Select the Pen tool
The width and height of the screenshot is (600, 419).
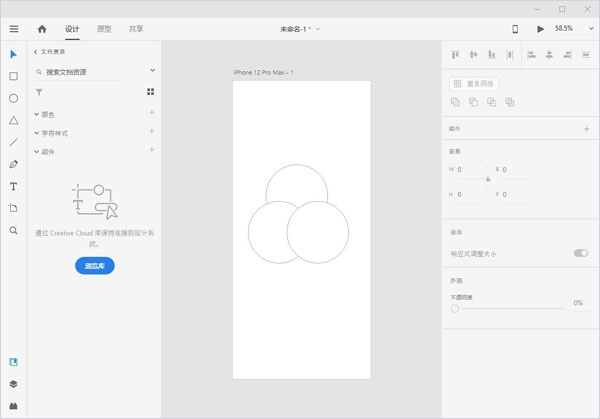pyautogui.click(x=13, y=164)
